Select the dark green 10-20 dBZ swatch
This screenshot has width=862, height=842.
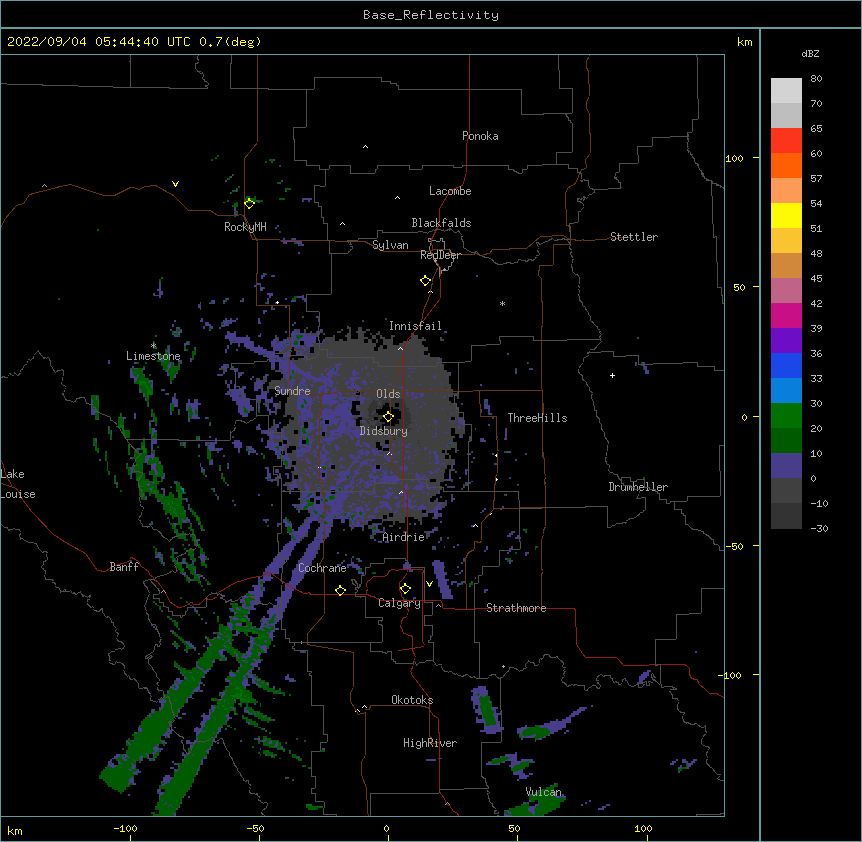coord(786,441)
